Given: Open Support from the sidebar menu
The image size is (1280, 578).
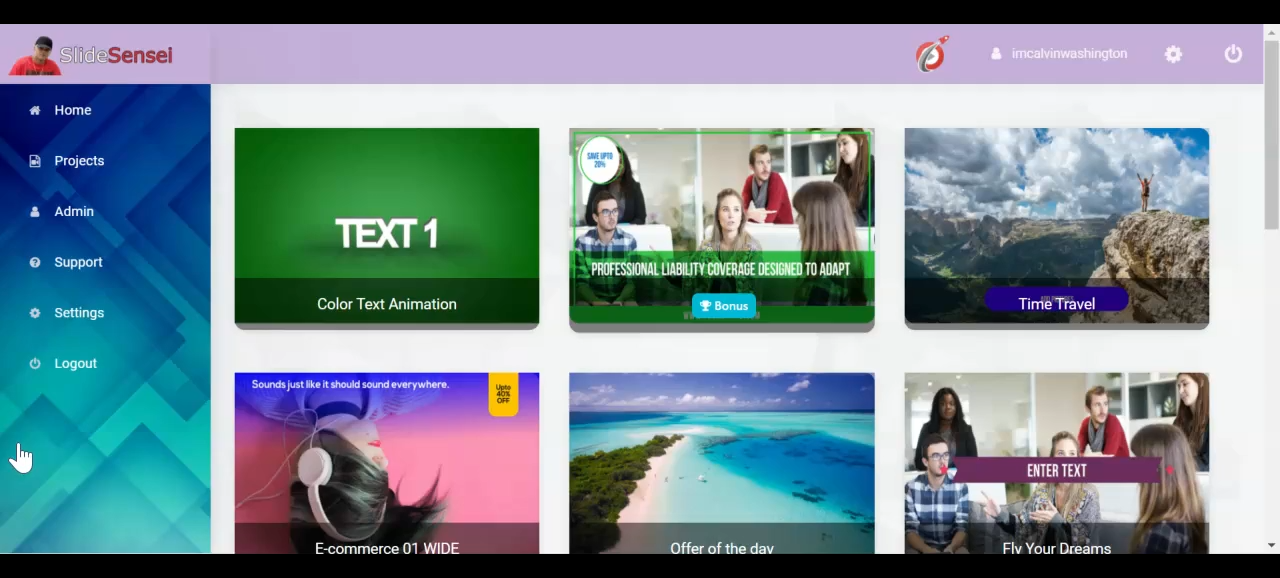Looking at the screenshot, I should click(78, 262).
